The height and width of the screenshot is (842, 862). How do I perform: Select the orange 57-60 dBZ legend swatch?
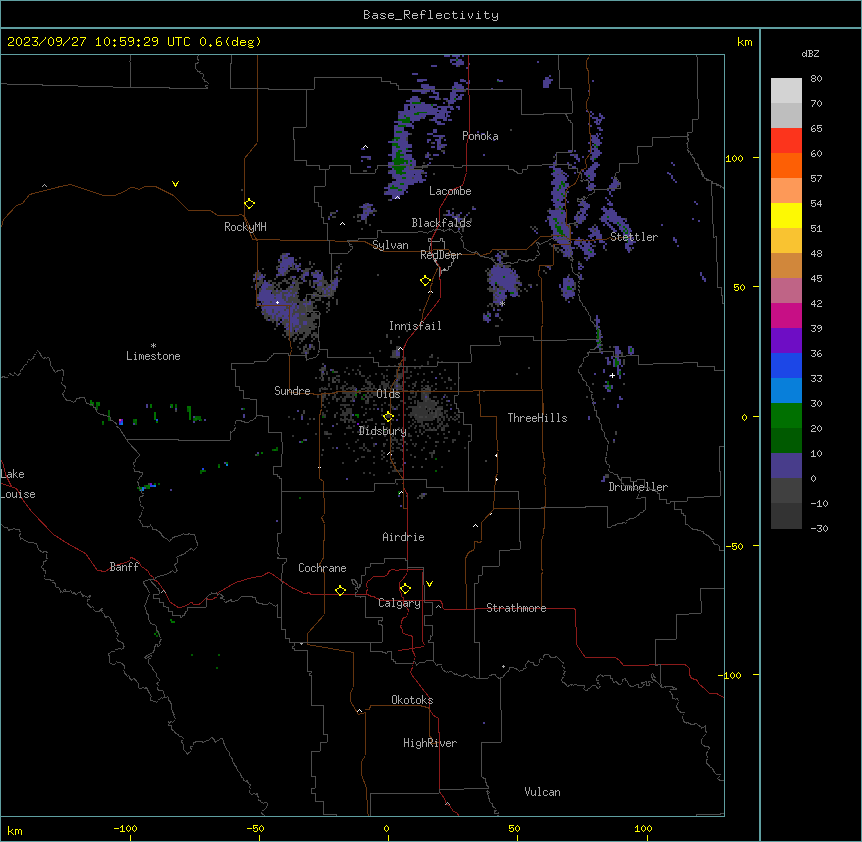point(786,165)
